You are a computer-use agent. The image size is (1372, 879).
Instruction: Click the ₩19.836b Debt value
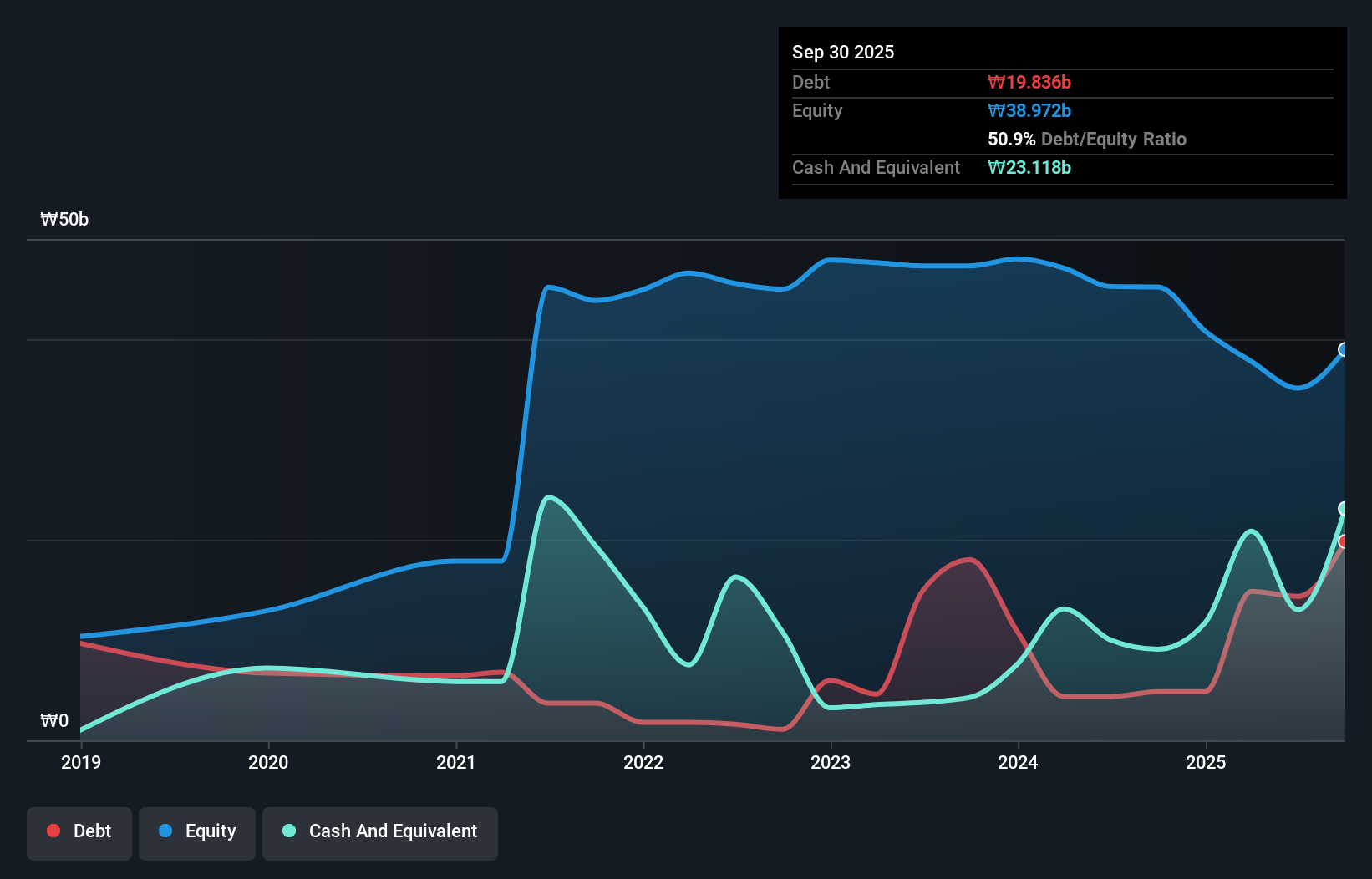pos(1030,82)
